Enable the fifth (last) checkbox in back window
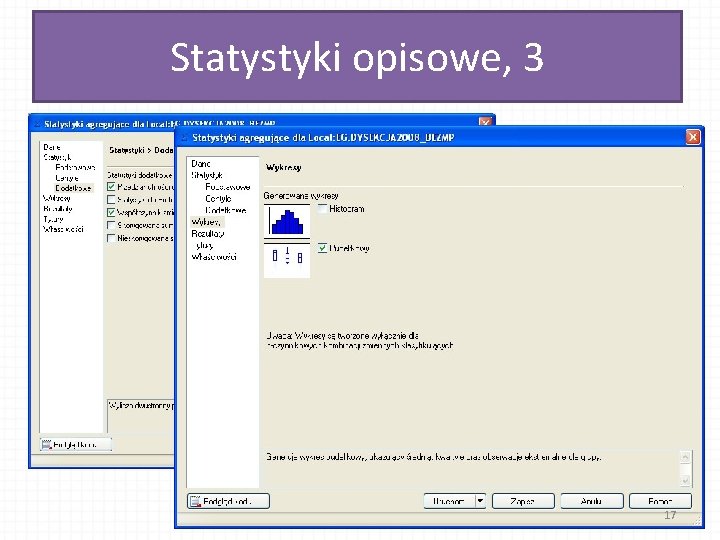The height and width of the screenshot is (540, 720). coord(111,238)
